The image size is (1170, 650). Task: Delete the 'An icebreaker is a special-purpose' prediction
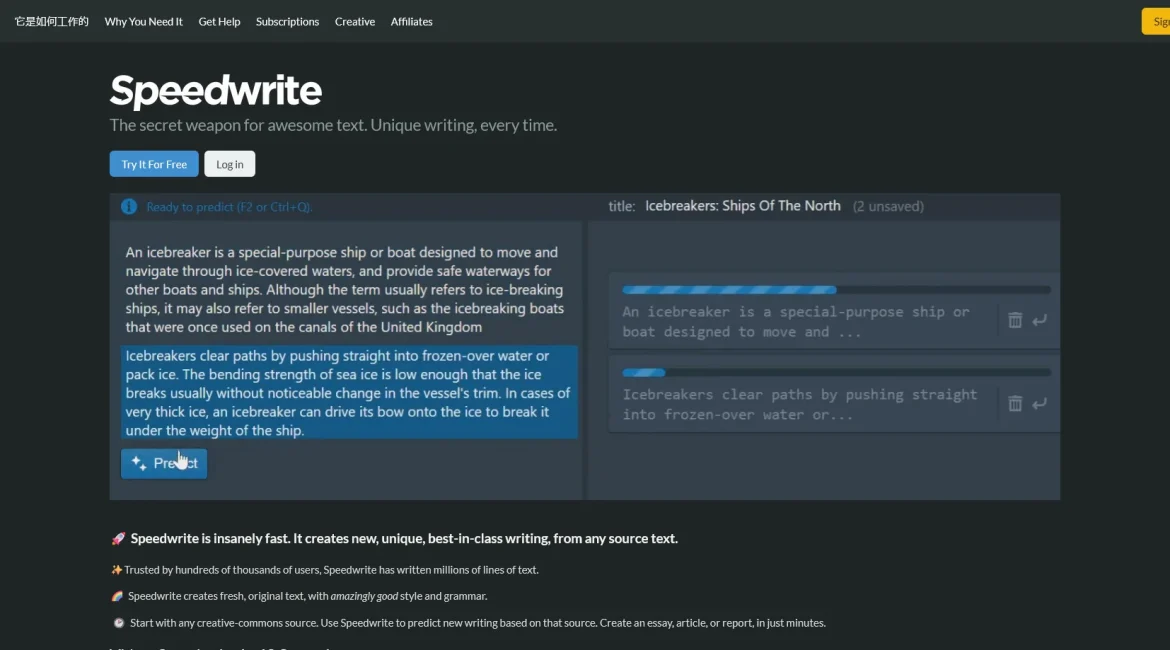click(x=1015, y=320)
